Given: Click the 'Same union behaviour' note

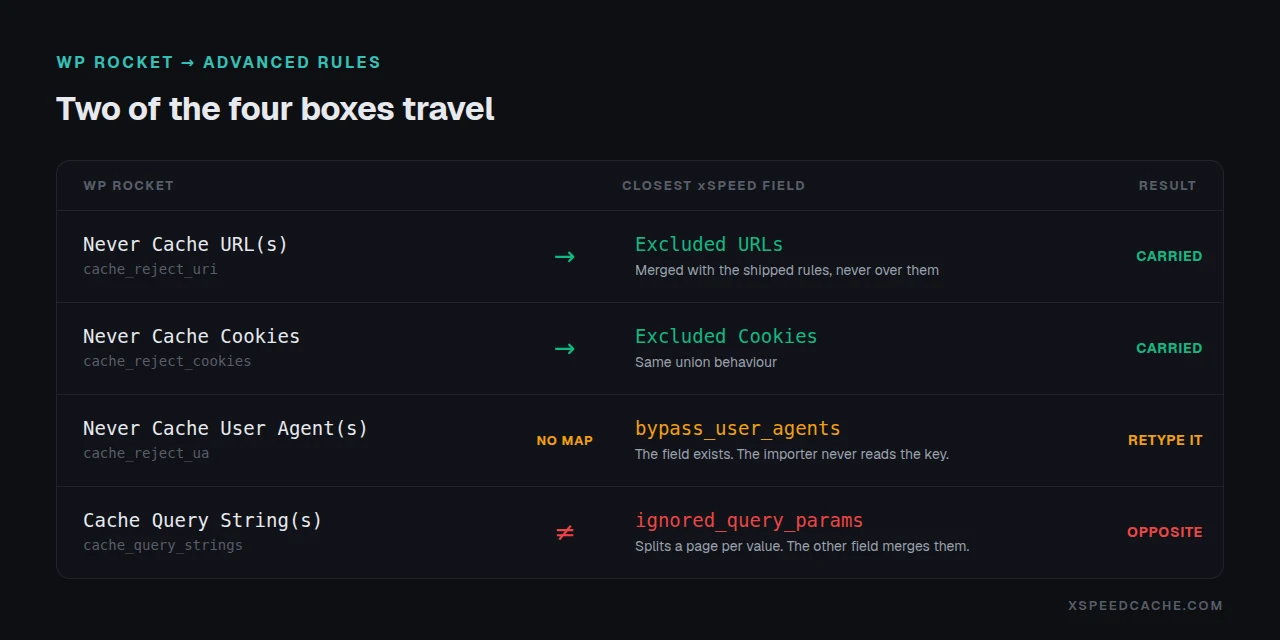Looking at the screenshot, I should (x=706, y=362).
